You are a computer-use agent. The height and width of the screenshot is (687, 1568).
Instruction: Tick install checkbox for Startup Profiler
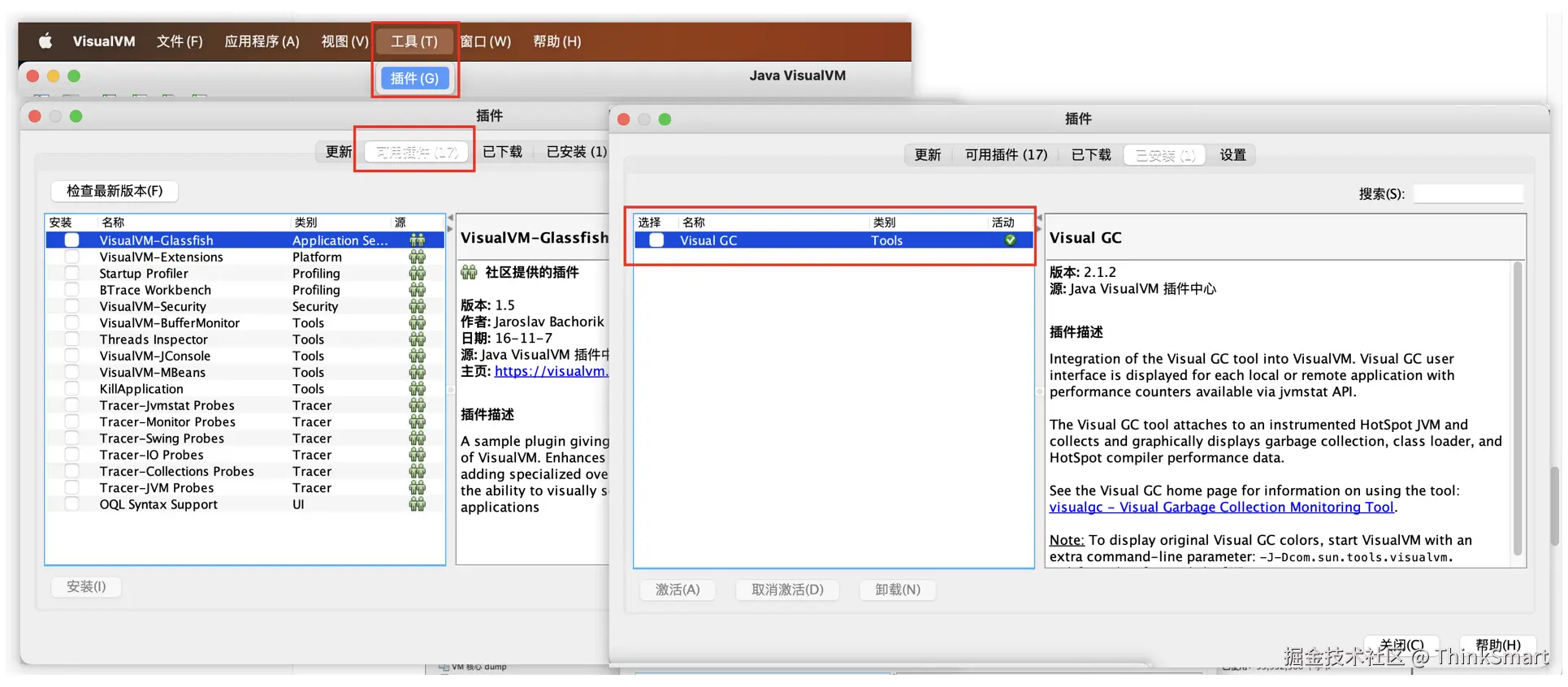point(72,274)
